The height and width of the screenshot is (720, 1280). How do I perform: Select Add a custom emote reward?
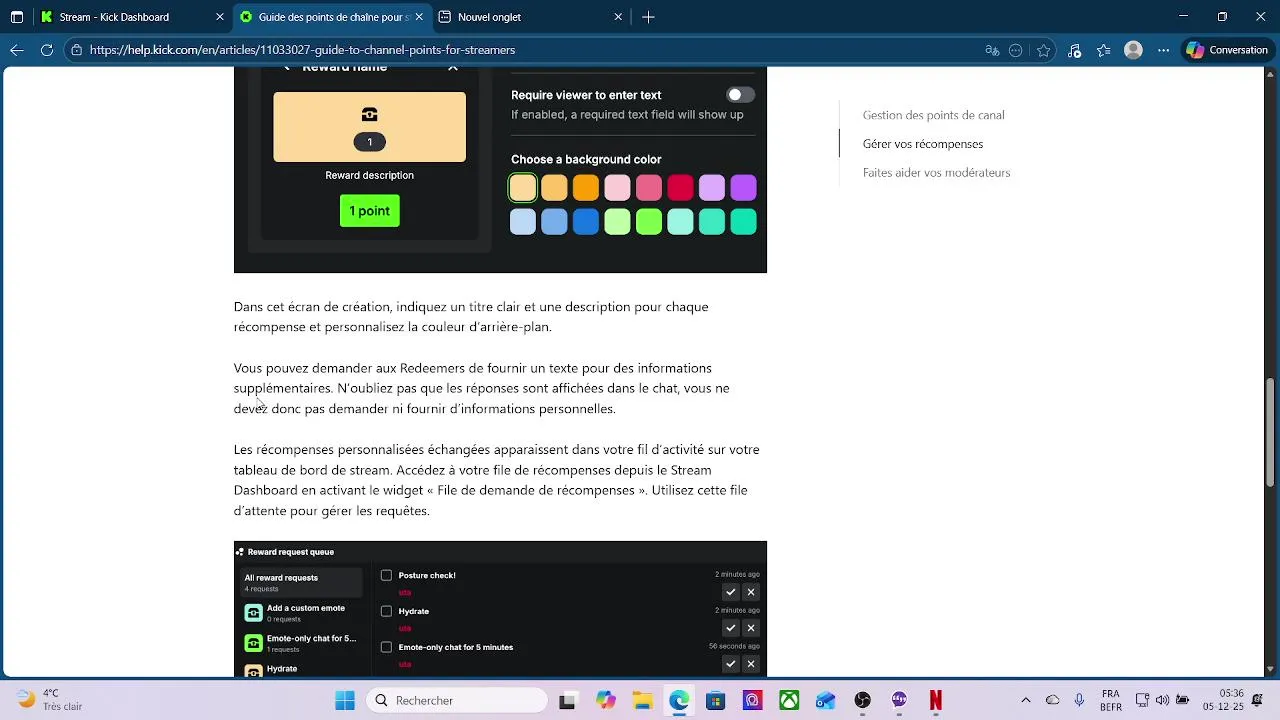click(301, 613)
